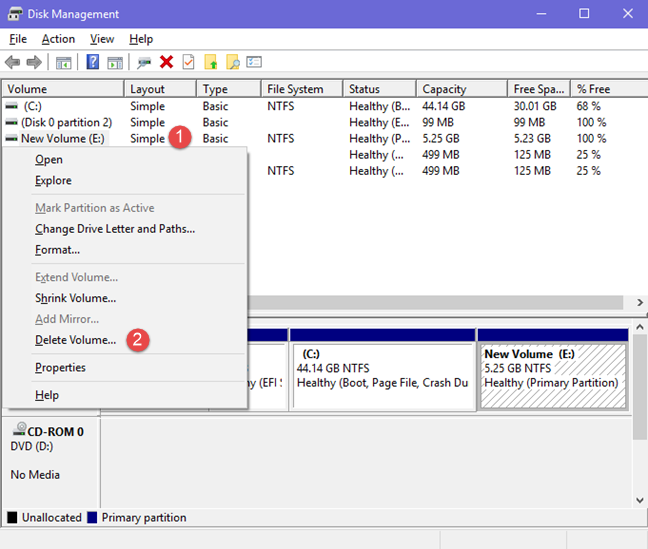Click the vertical scrollbar thumb in disk pane
Viewport: 648px width, 549px height.
pyautogui.click(x=640, y=387)
